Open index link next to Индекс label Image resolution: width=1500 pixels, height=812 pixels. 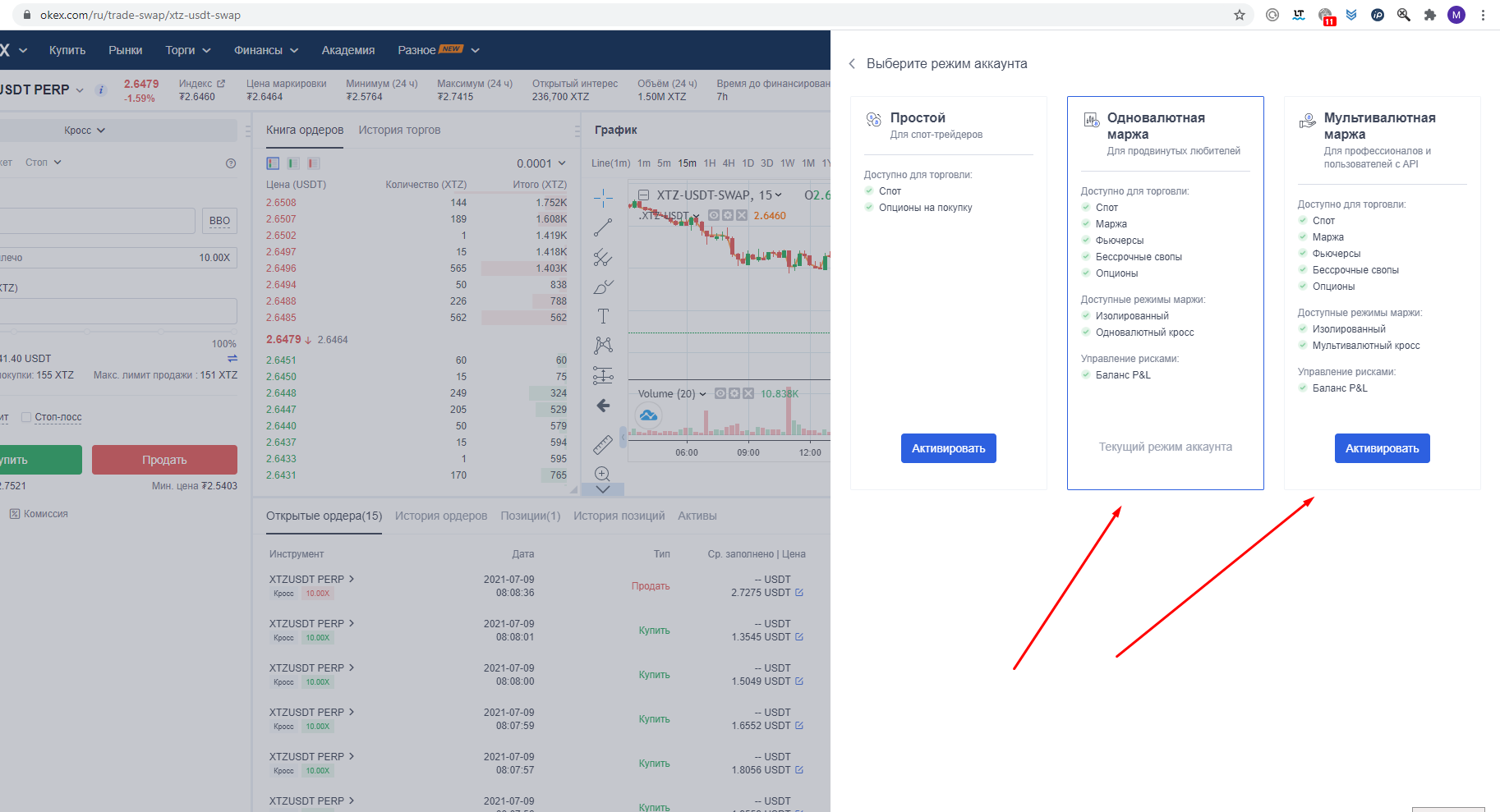coord(221,84)
